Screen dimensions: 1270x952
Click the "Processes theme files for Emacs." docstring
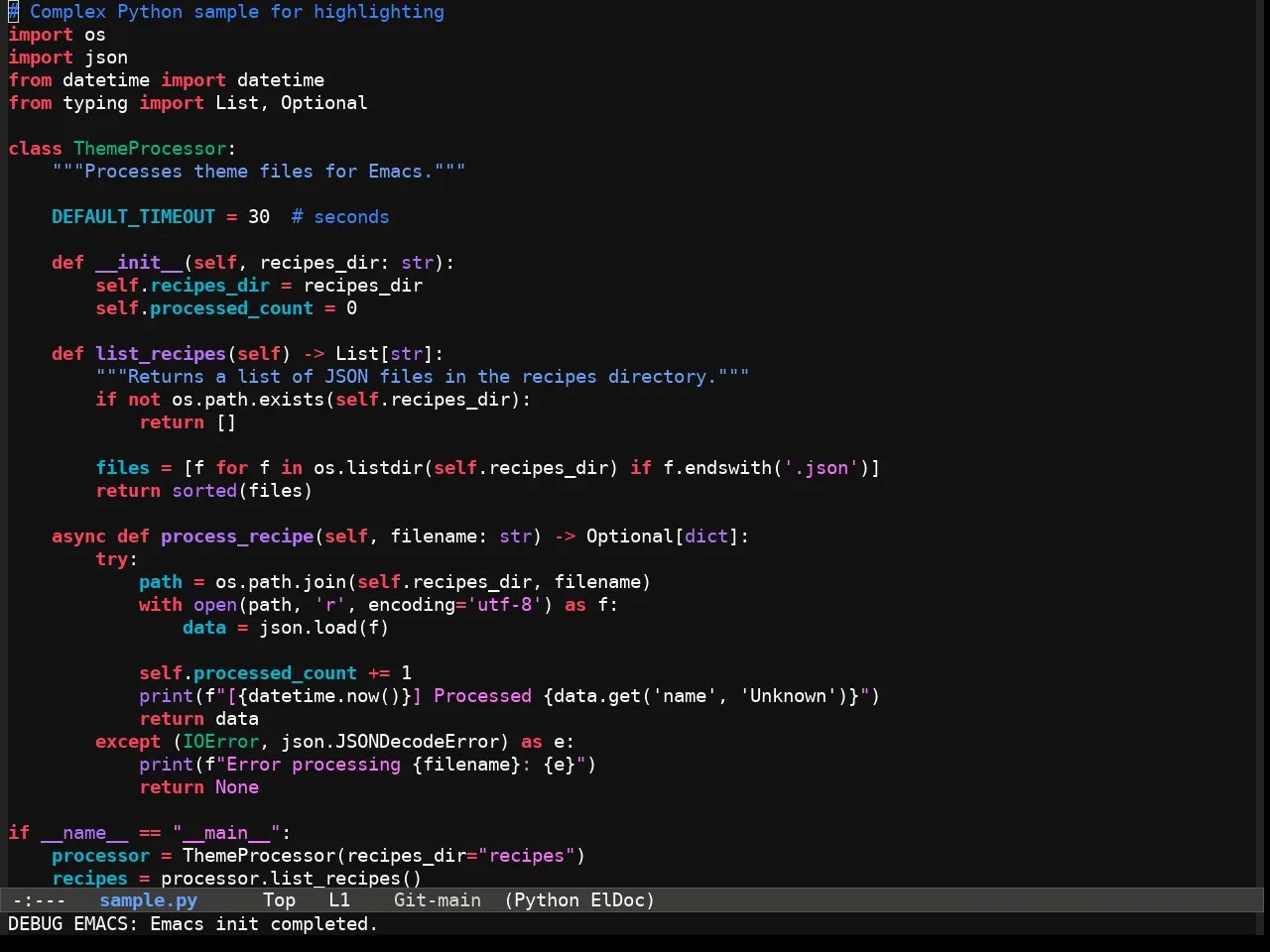click(258, 172)
